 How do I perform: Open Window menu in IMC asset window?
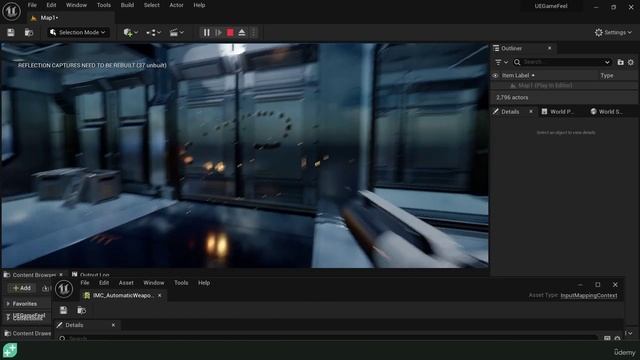pos(153,282)
